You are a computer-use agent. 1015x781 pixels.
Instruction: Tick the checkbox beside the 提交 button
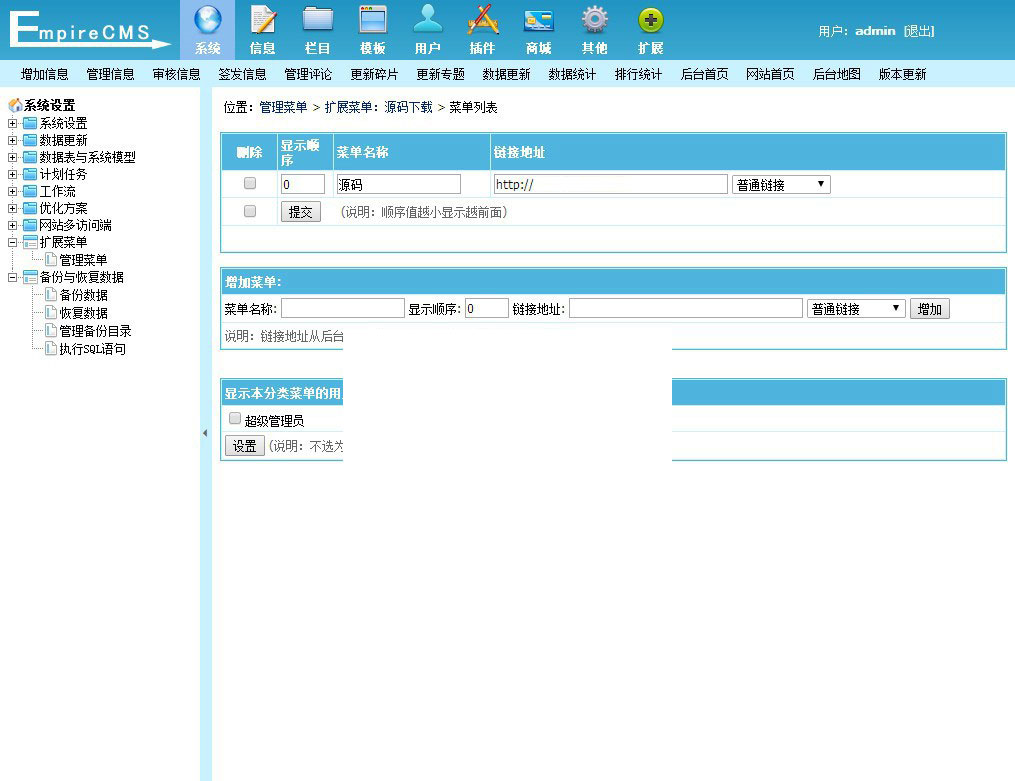[250, 211]
